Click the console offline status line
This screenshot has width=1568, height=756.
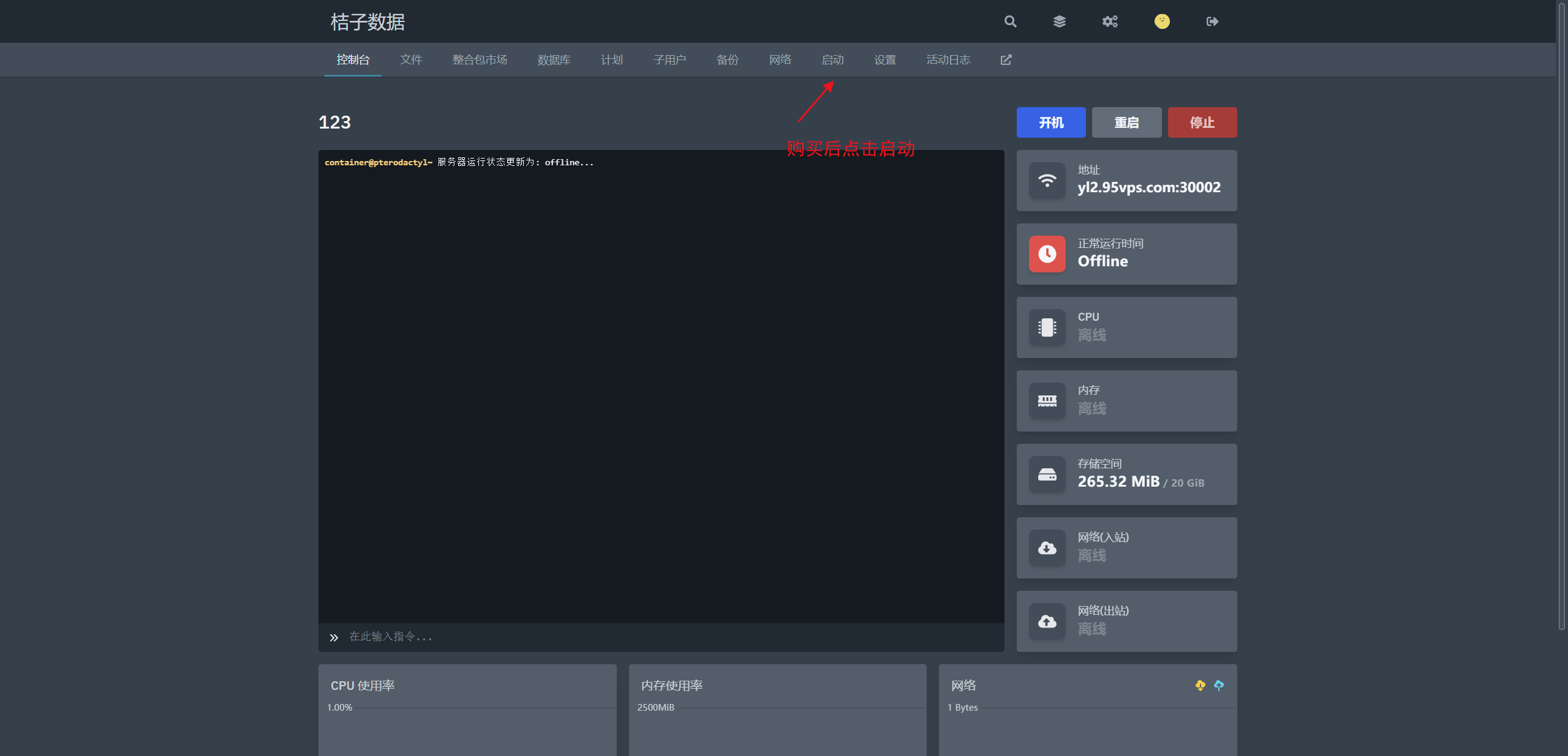pos(459,162)
